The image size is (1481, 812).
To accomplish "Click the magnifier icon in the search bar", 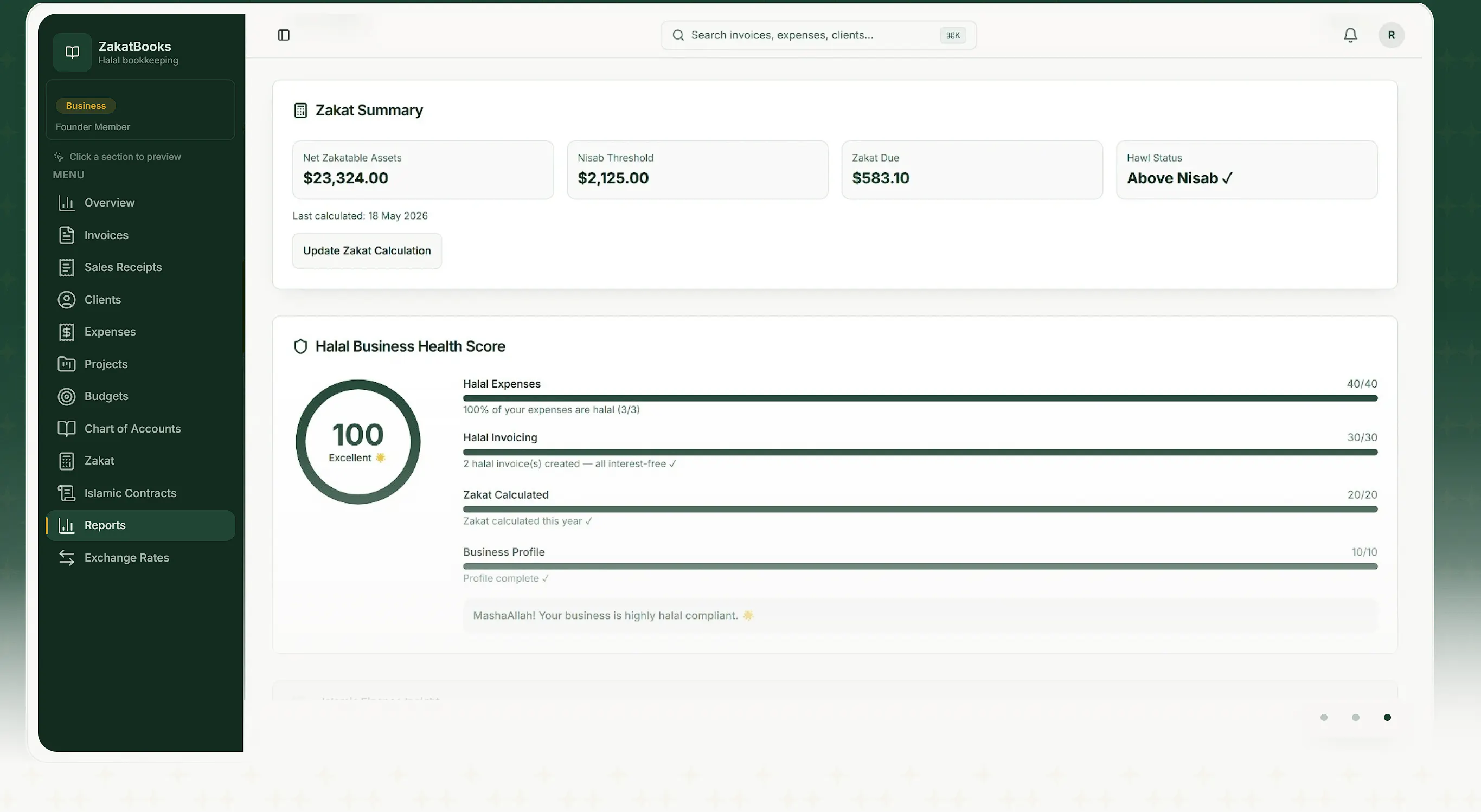I will pyautogui.click(x=678, y=35).
